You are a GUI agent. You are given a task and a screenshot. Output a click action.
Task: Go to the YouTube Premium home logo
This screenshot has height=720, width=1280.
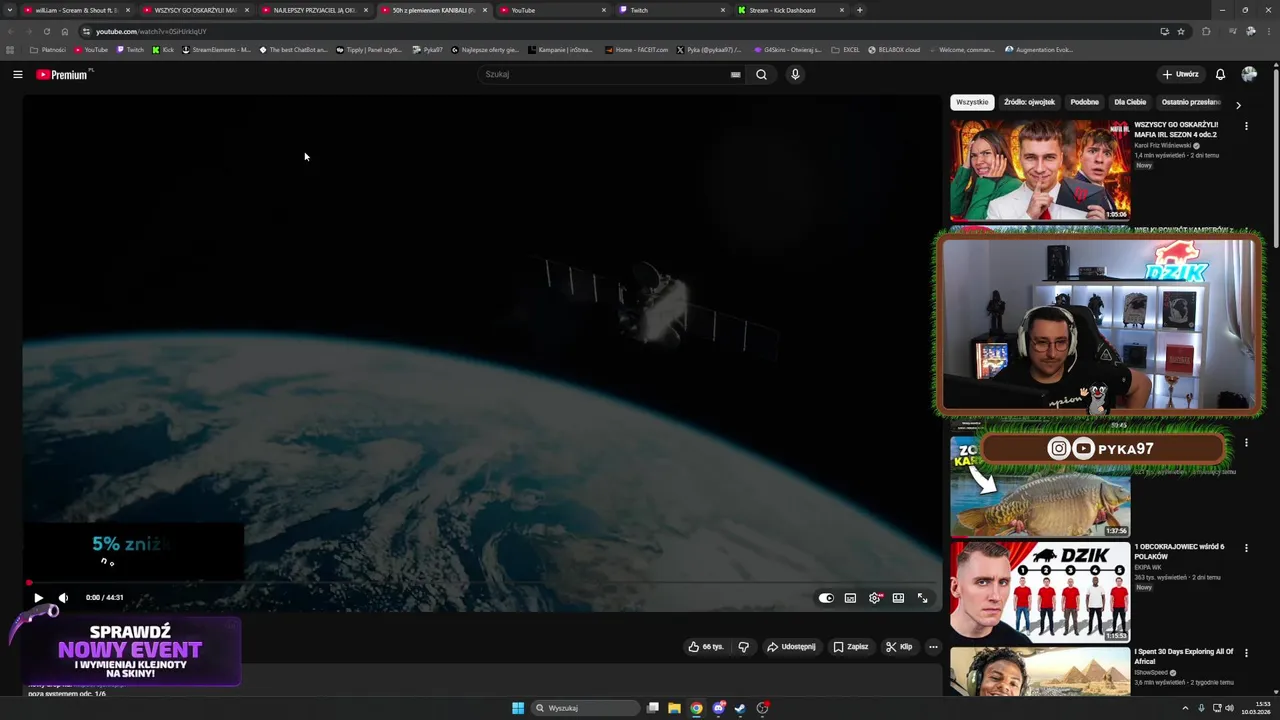coord(64,74)
